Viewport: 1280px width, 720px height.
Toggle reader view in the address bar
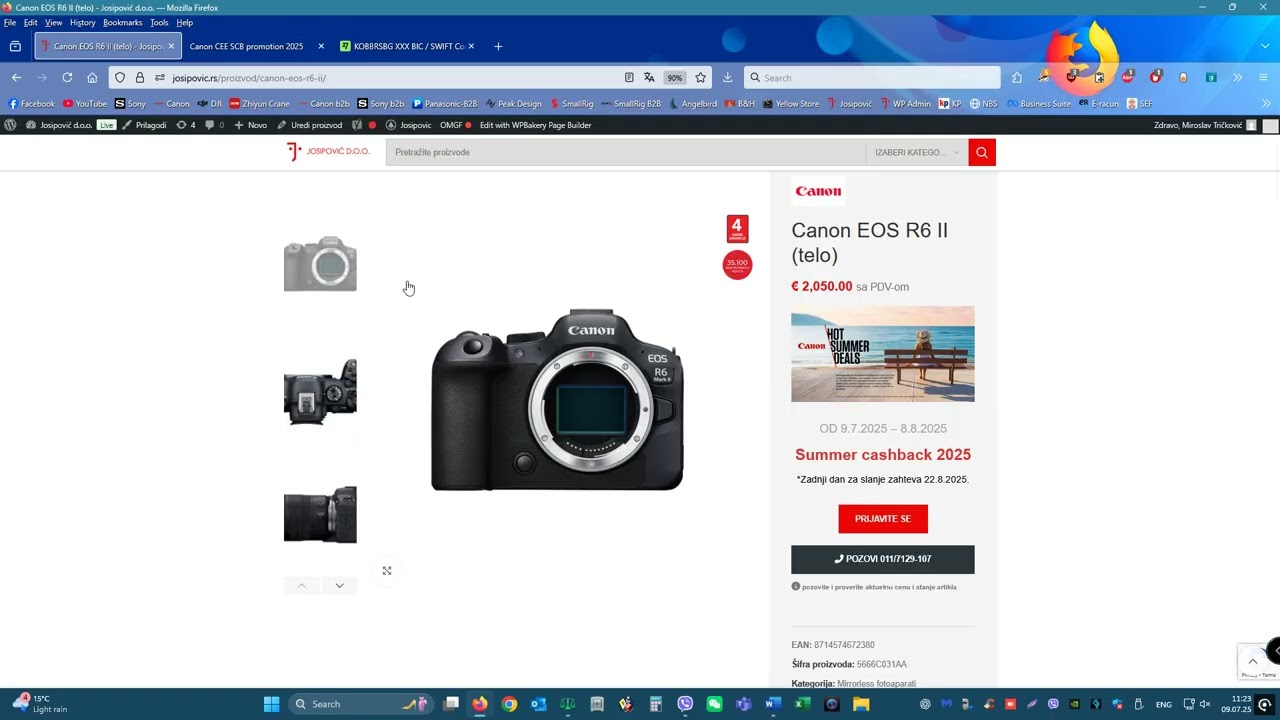point(629,77)
